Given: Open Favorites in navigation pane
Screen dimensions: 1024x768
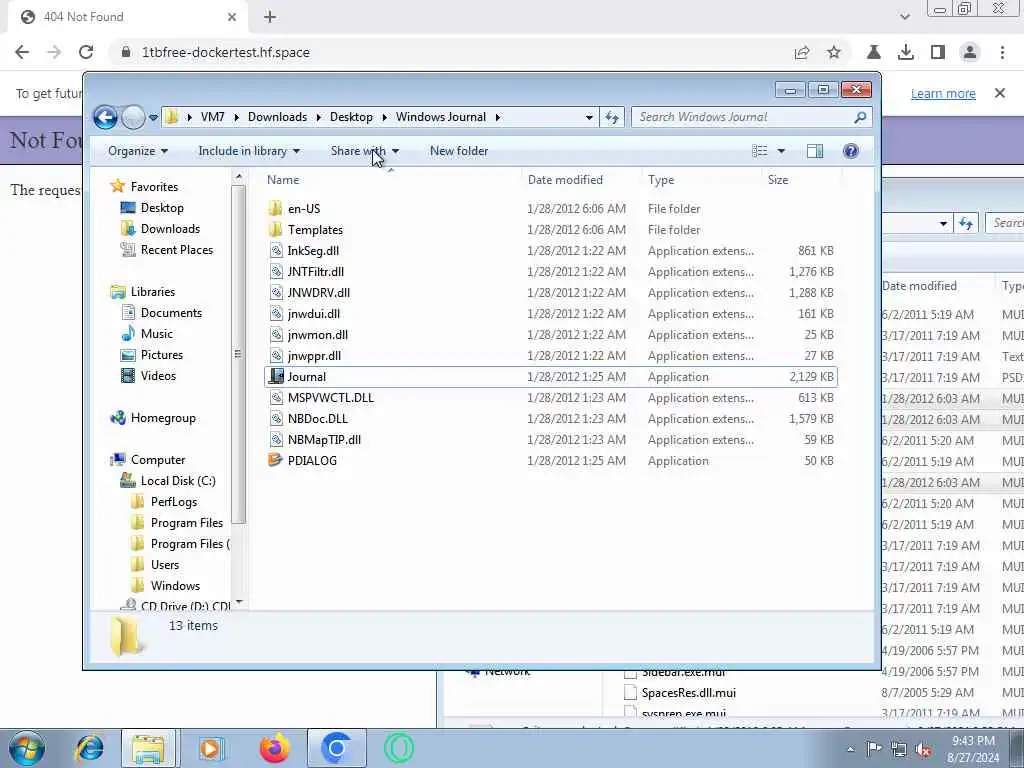Looking at the screenshot, I should click(154, 187).
